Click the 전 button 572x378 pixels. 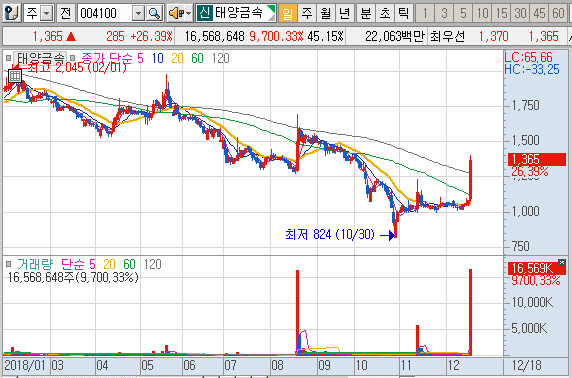pyautogui.click(x=65, y=14)
